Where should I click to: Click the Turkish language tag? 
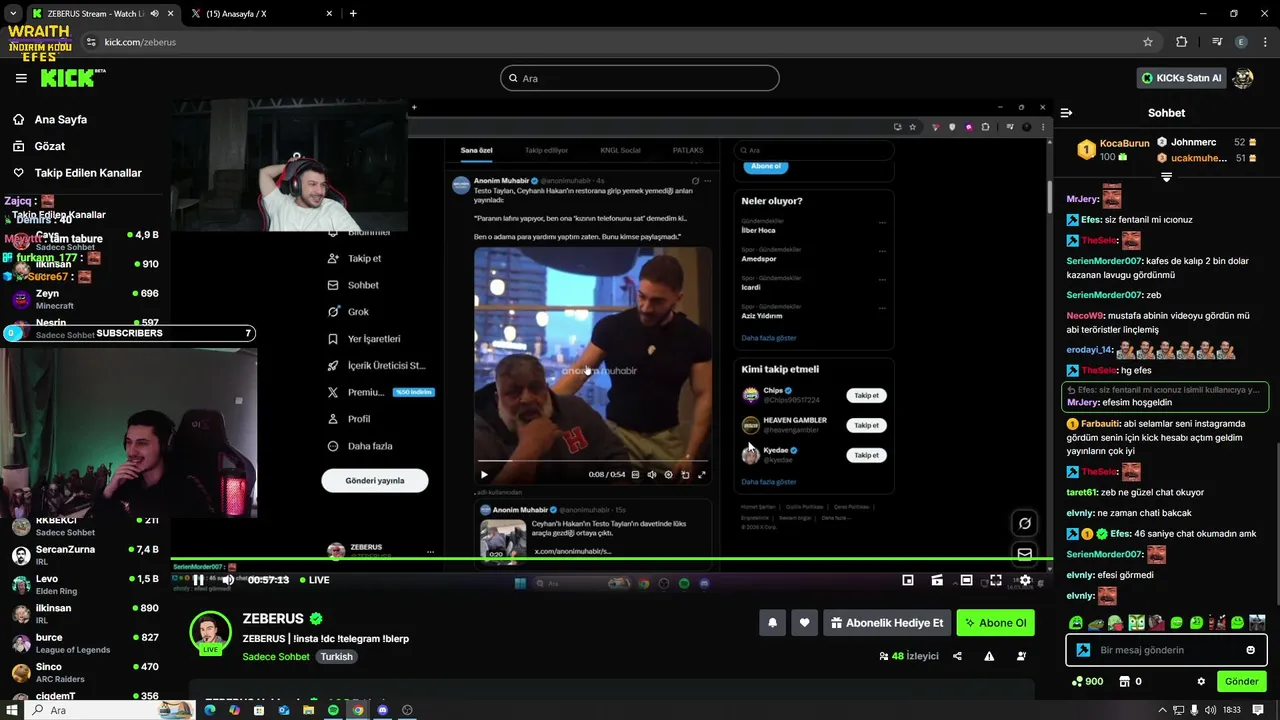point(336,657)
